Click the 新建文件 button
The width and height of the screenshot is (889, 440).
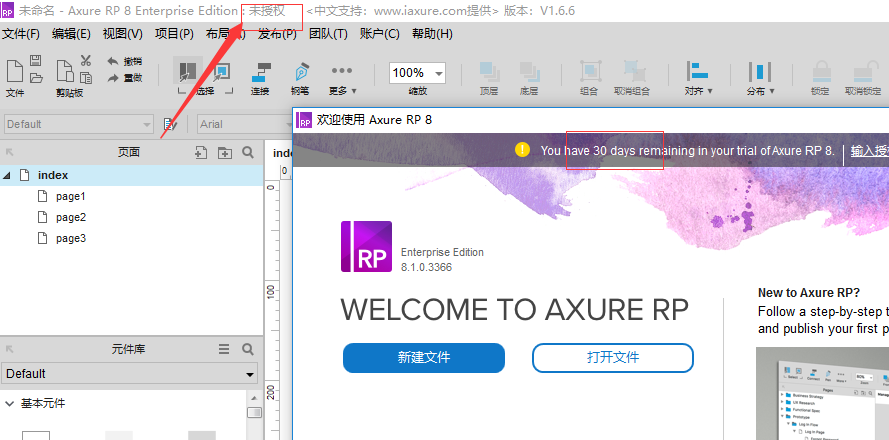click(x=424, y=358)
